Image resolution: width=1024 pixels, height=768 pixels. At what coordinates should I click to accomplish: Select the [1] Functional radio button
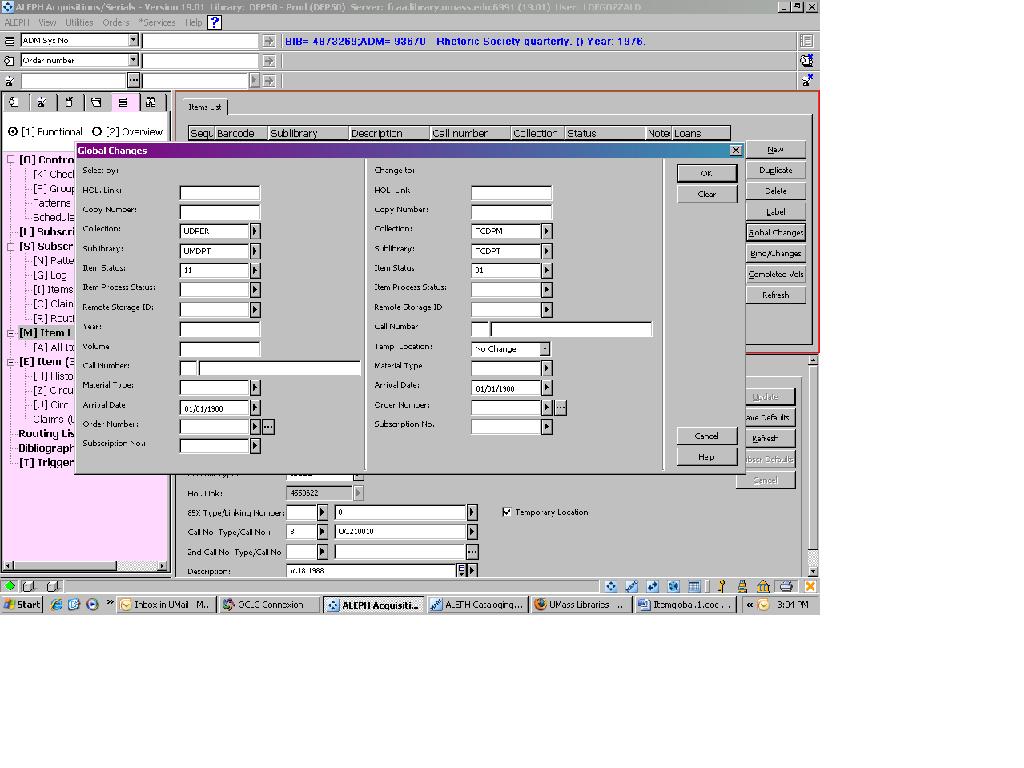pos(13,131)
